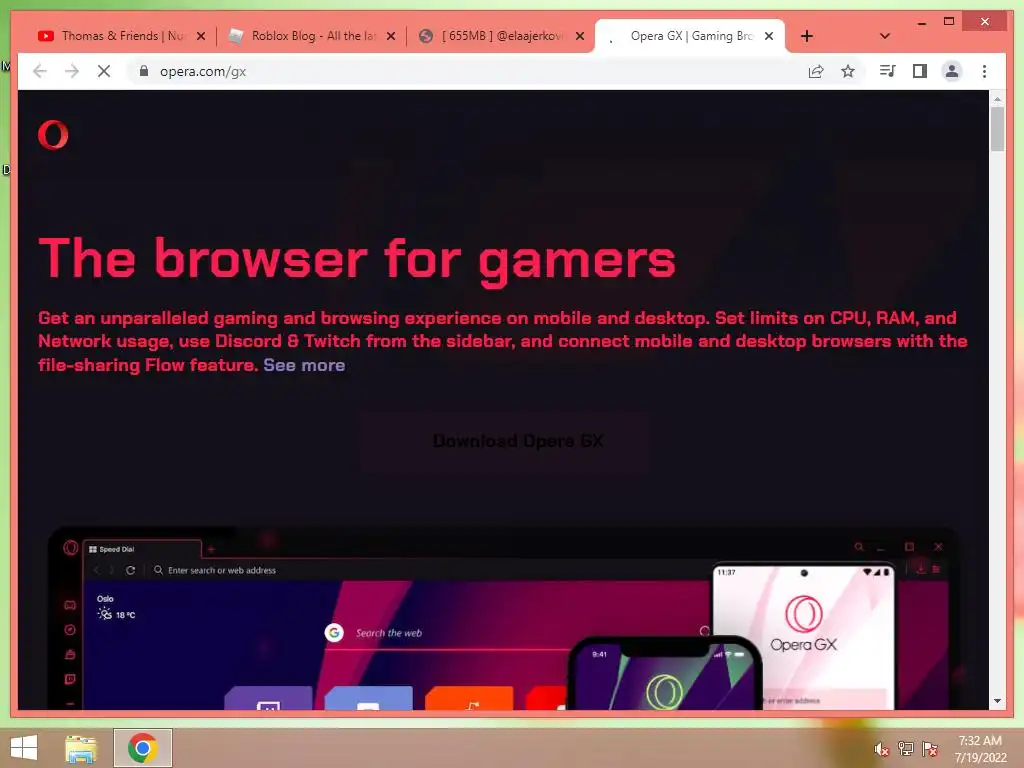Viewport: 1024px width, 768px height.
Task: Close the Roblox Blog tab
Action: tap(391, 36)
